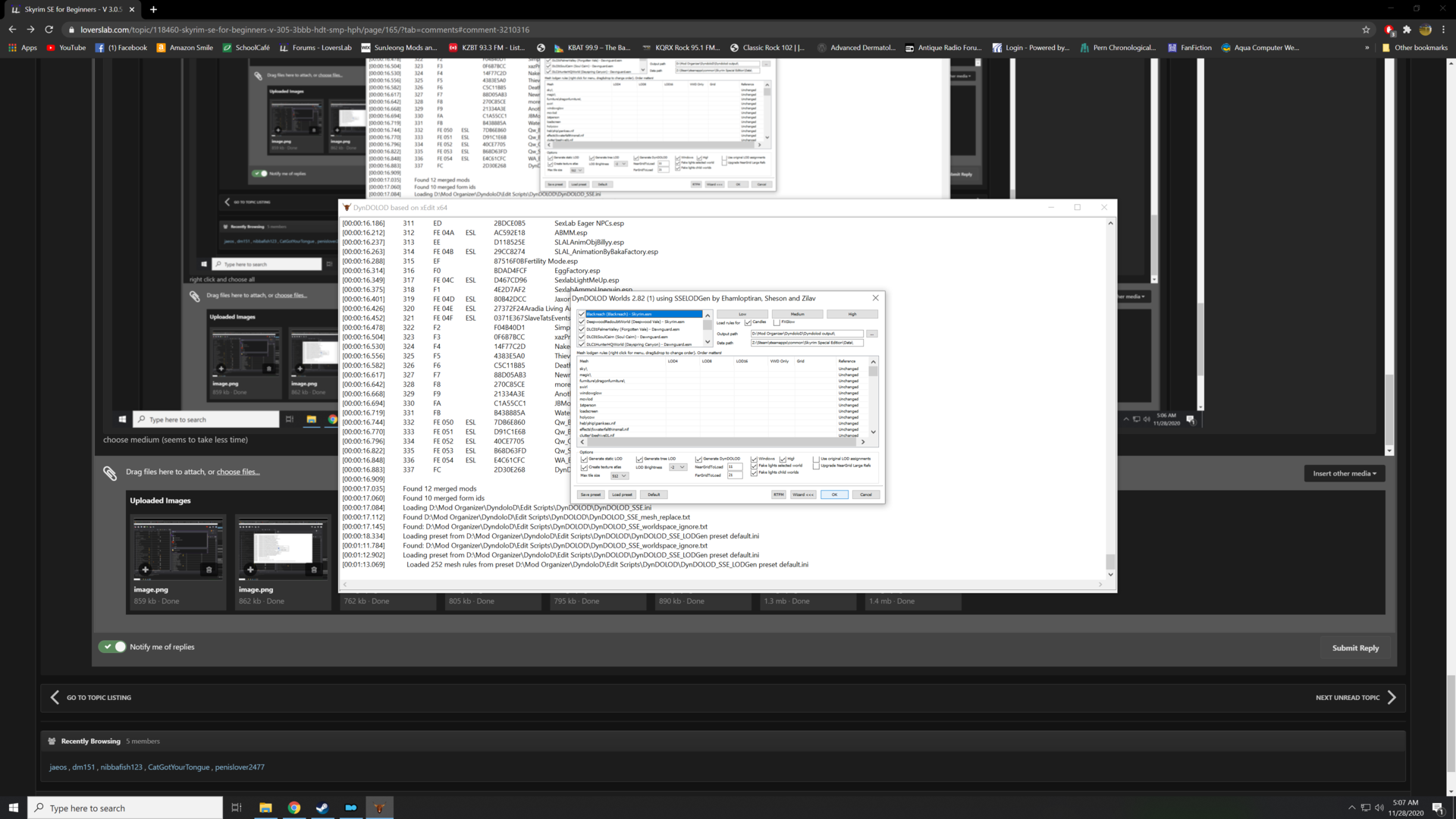Select the Skyrim SE for Beginners tab

coord(73,9)
